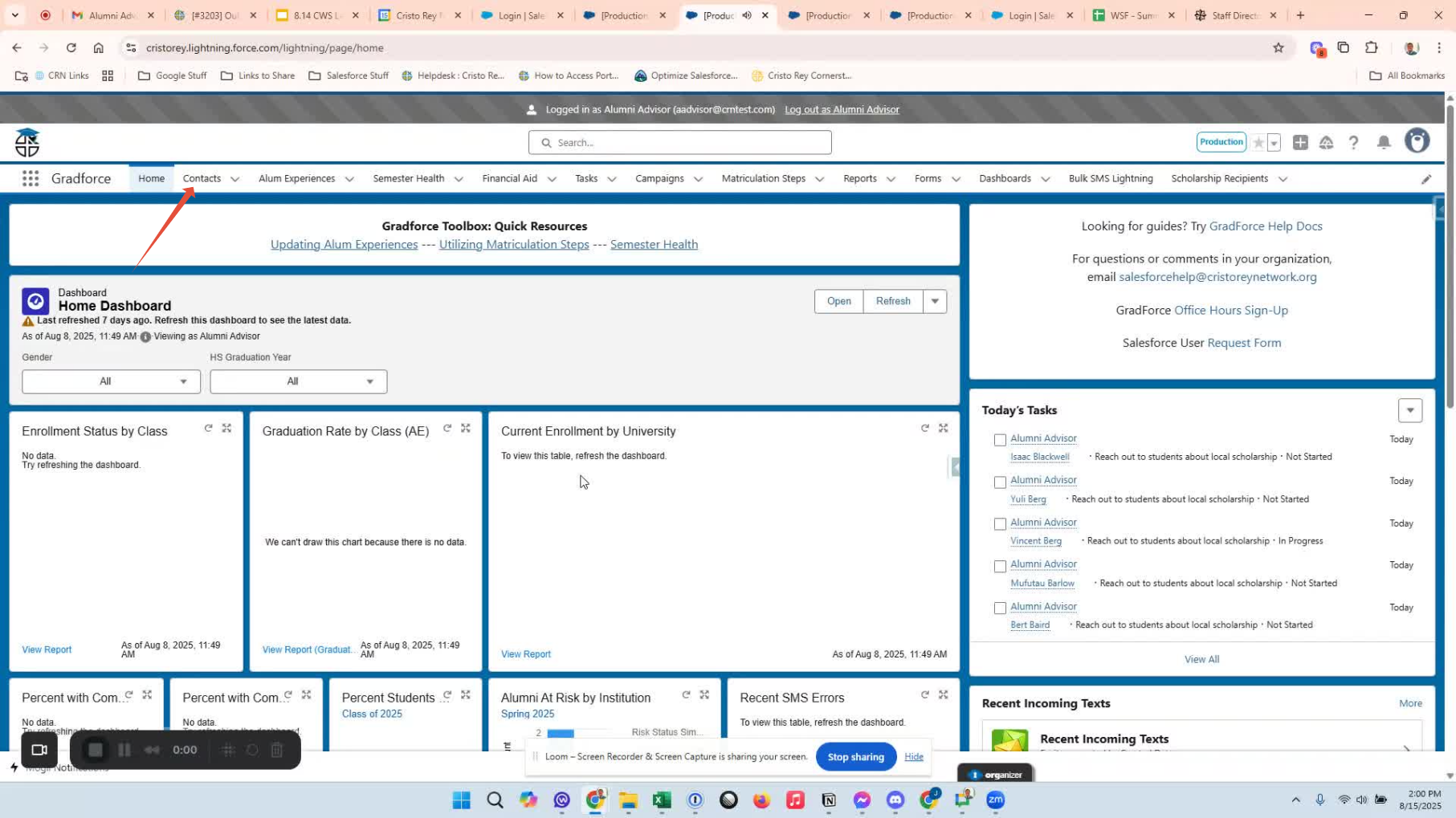Open the favorites list dropdown arrow
This screenshot has width=1456, height=818.
click(1274, 143)
